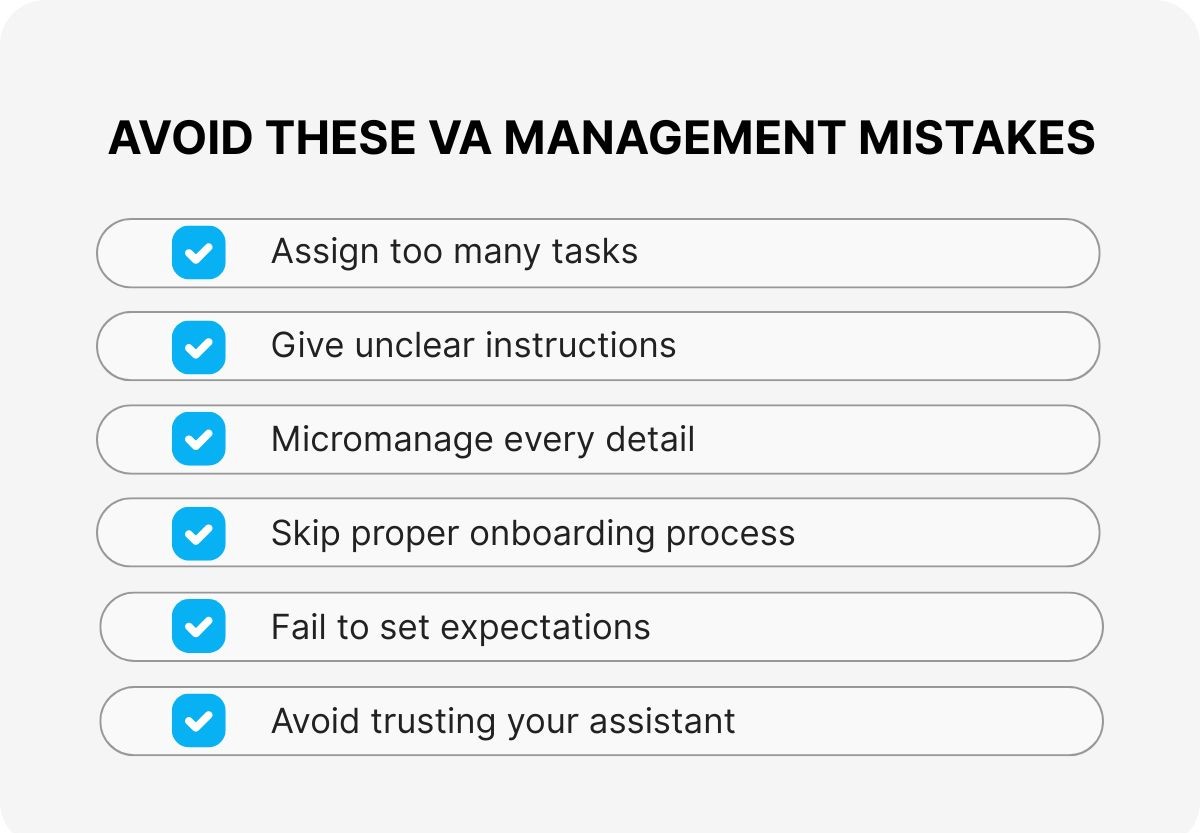Toggle the 'Fail to set expectations' checkbox

point(198,627)
